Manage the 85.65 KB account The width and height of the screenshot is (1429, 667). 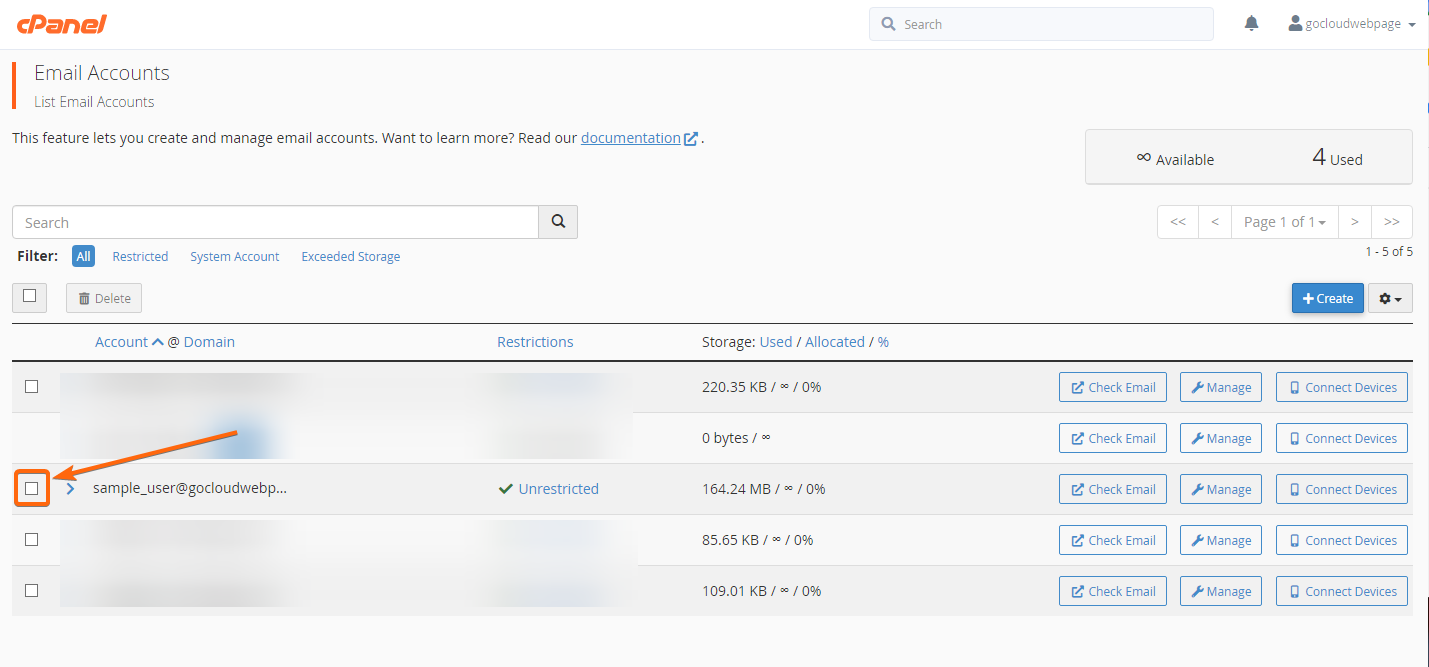(x=1221, y=540)
